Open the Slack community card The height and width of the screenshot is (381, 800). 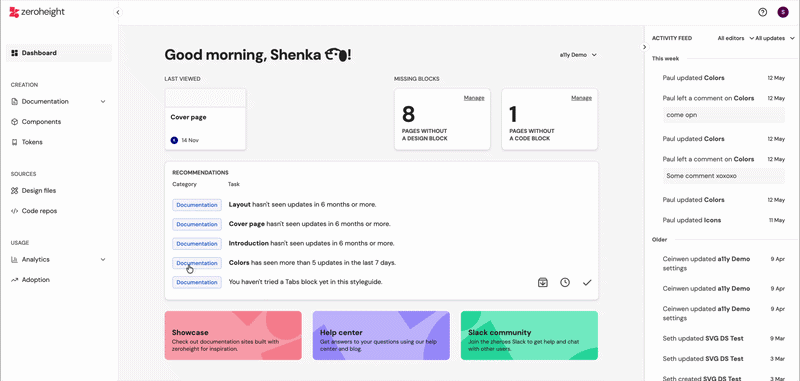(x=529, y=336)
